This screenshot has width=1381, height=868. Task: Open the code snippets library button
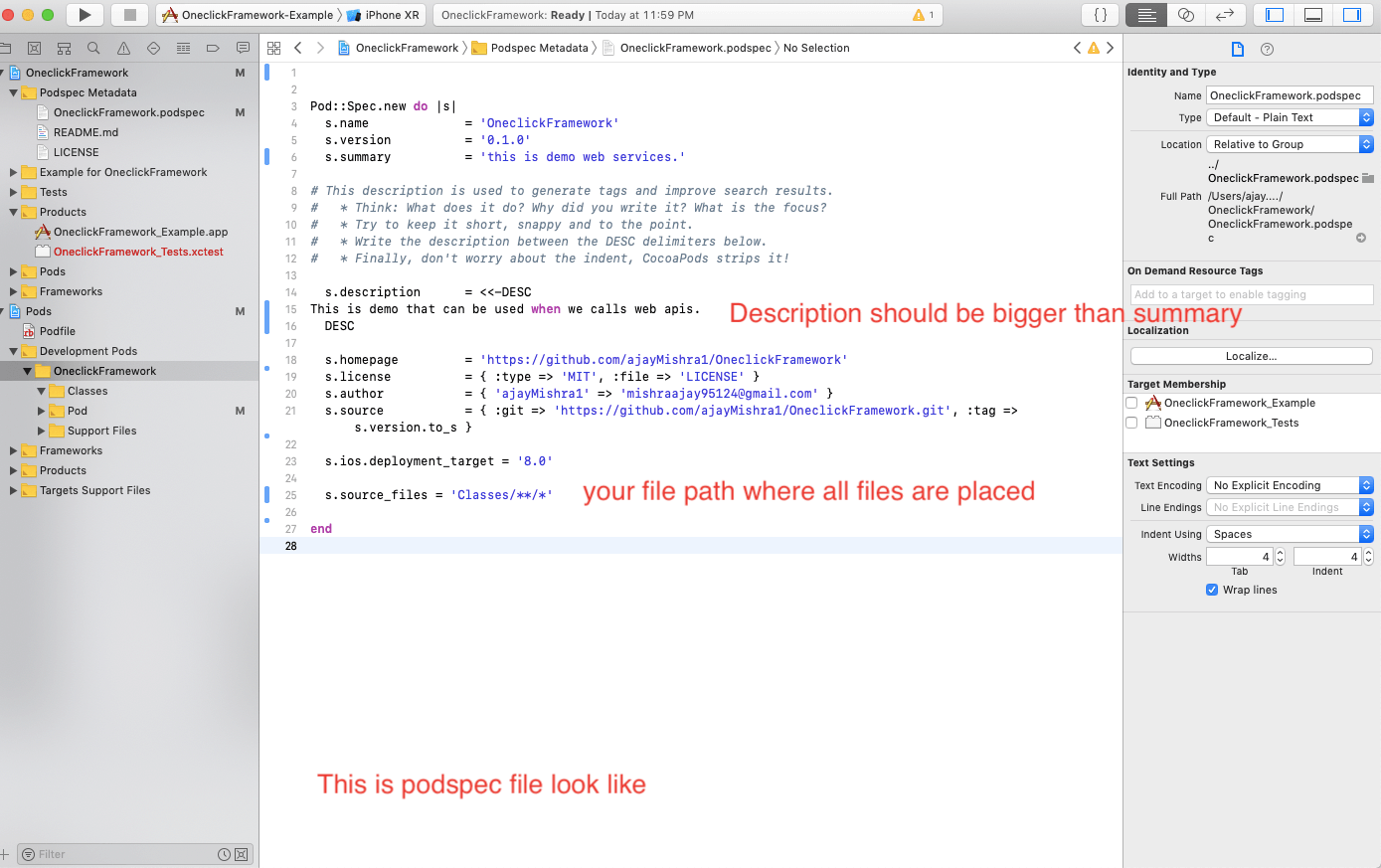[1100, 15]
